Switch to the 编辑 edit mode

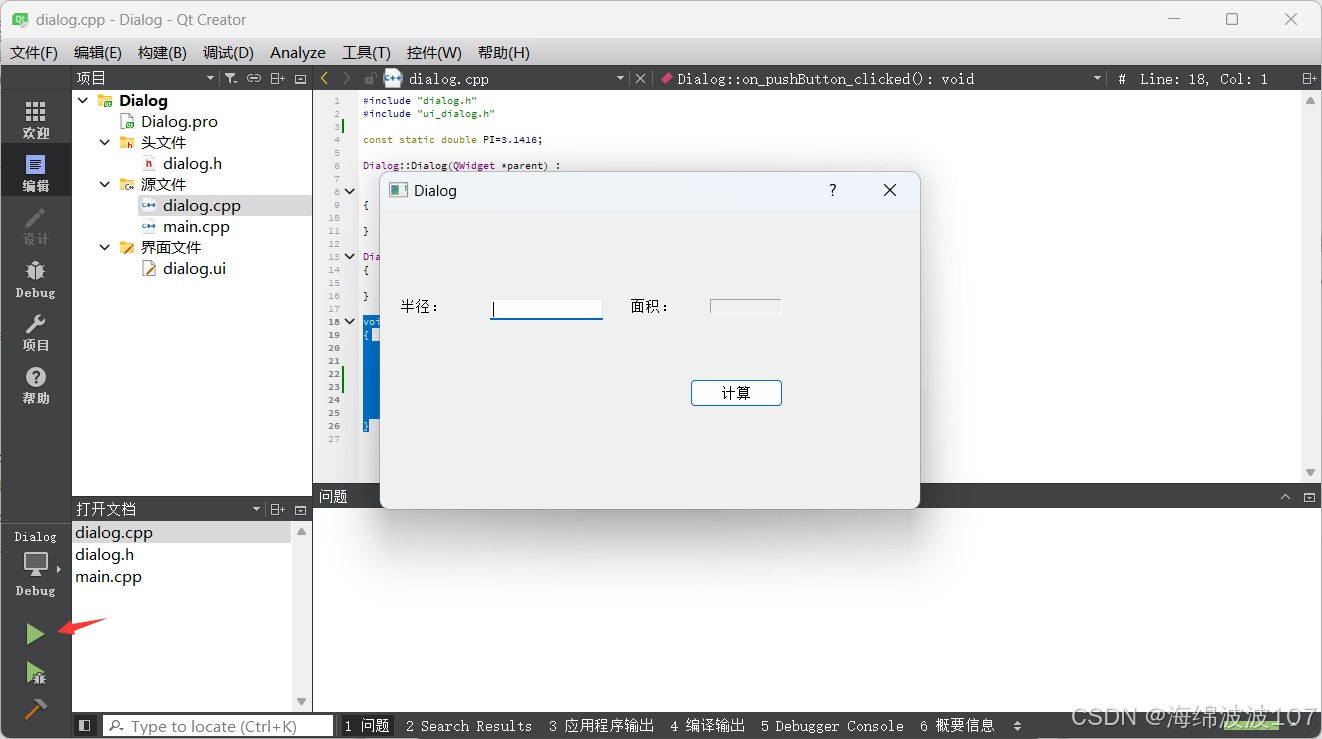[35, 173]
